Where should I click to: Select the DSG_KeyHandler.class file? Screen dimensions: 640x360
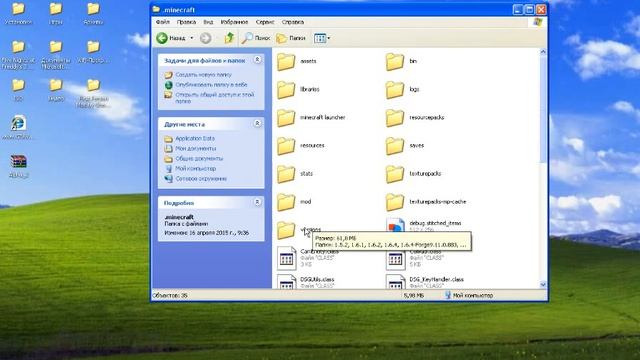pos(425,282)
